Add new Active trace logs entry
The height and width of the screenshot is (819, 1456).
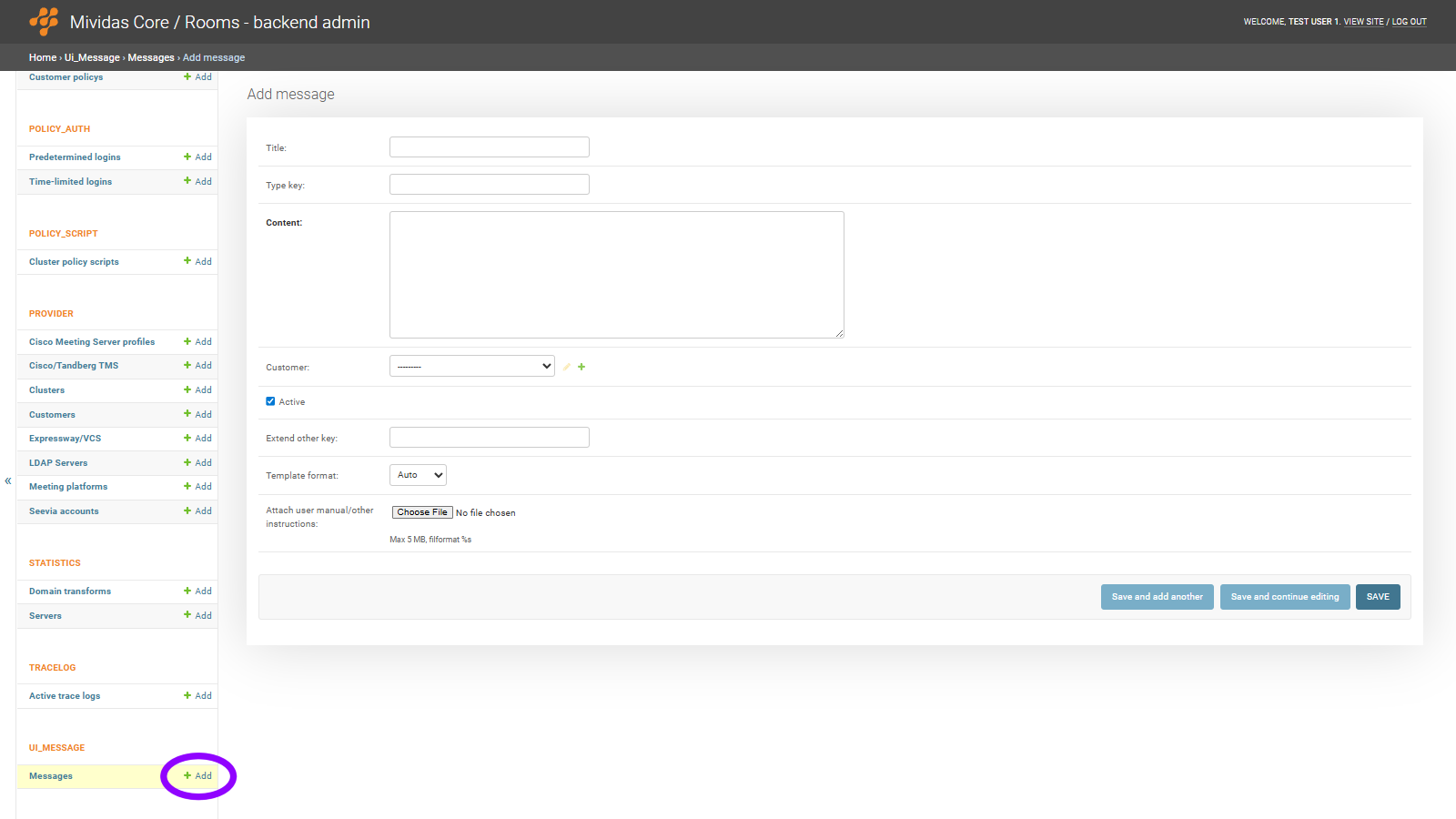tap(198, 696)
